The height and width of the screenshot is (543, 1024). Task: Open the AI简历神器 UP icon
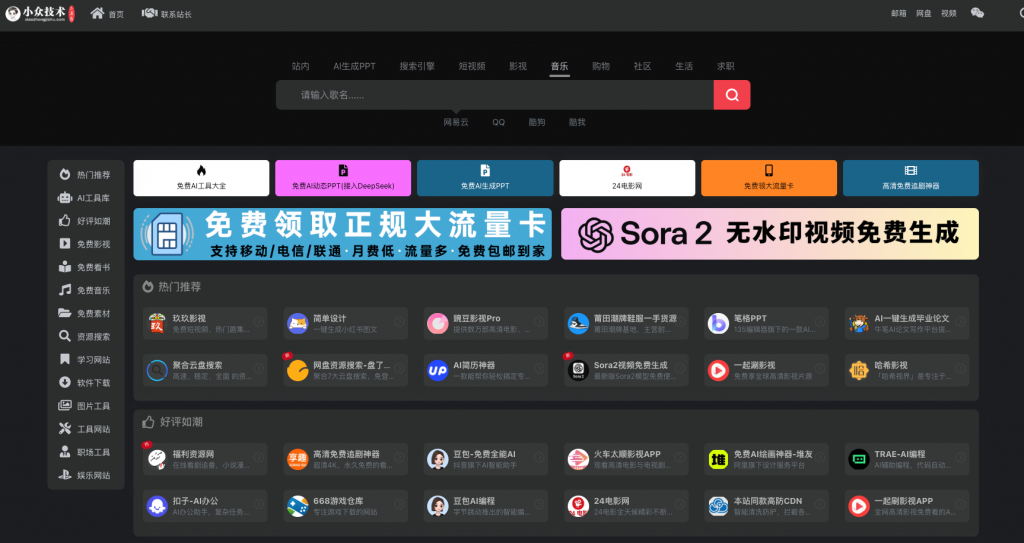437,371
